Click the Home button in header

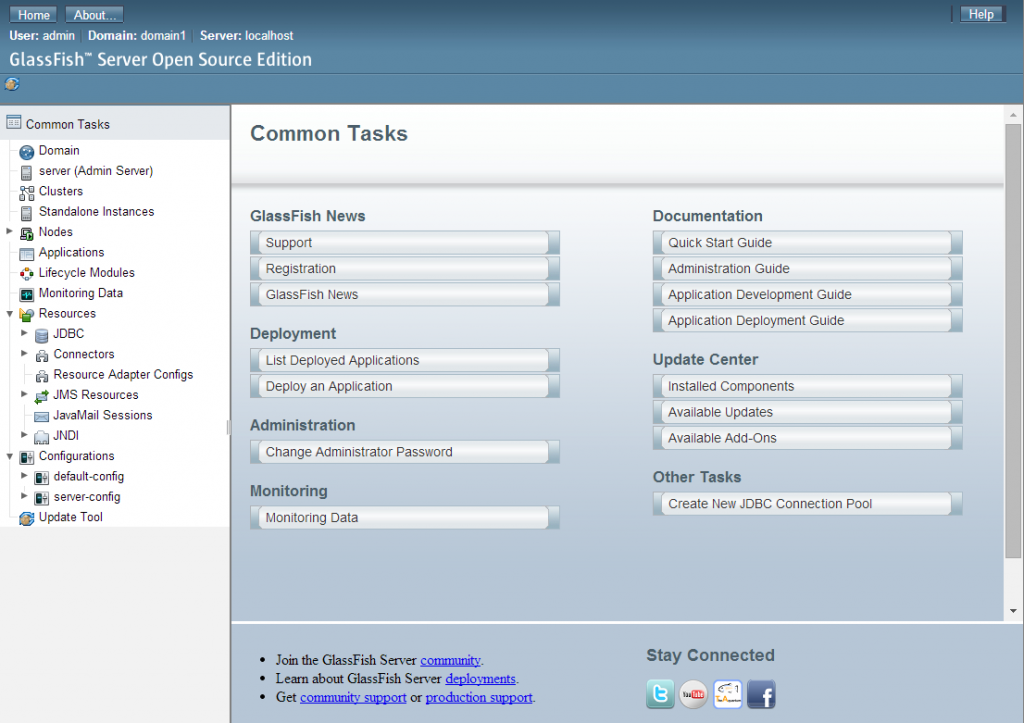(x=34, y=15)
